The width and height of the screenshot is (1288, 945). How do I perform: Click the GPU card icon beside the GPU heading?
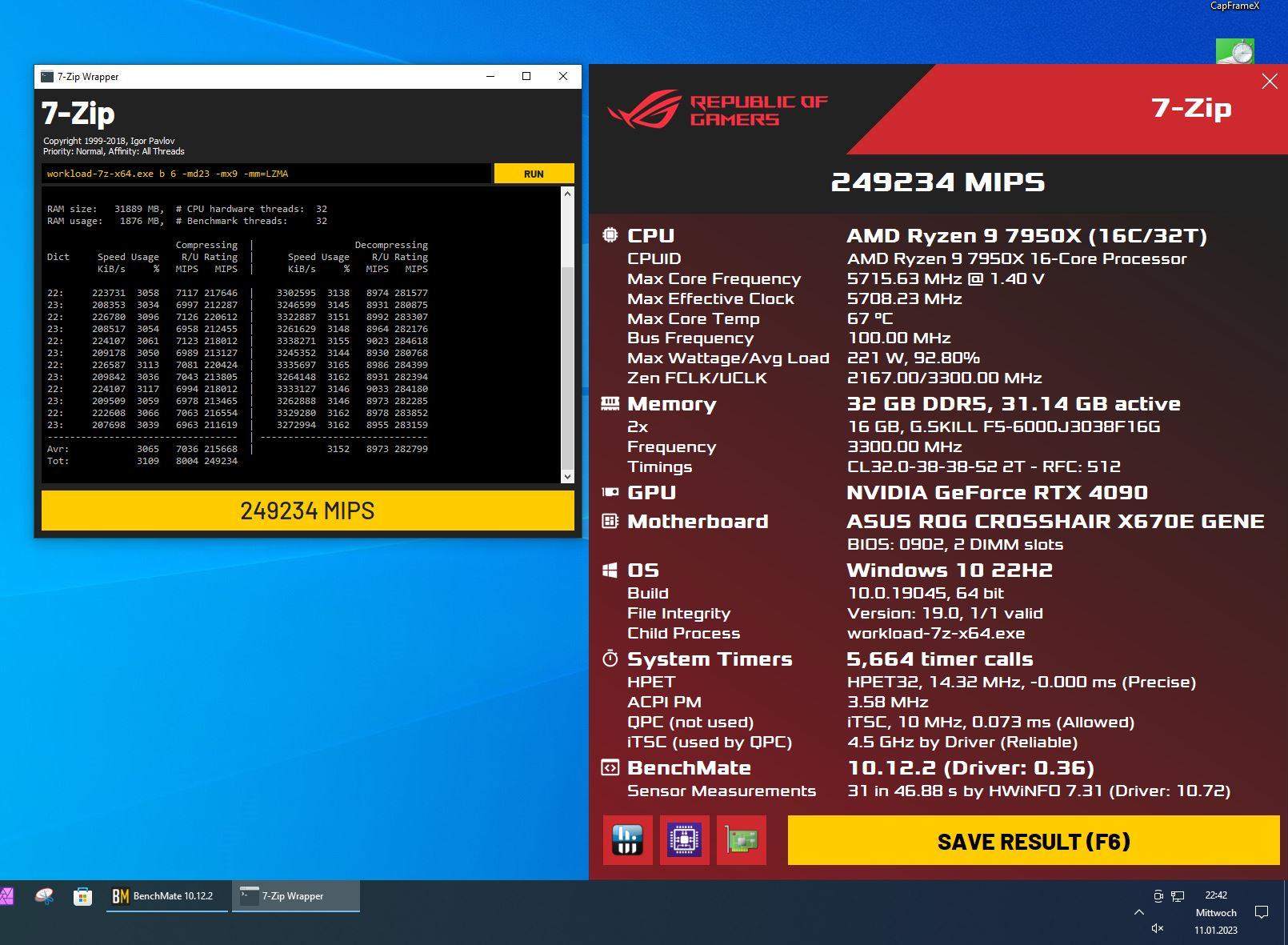(610, 492)
